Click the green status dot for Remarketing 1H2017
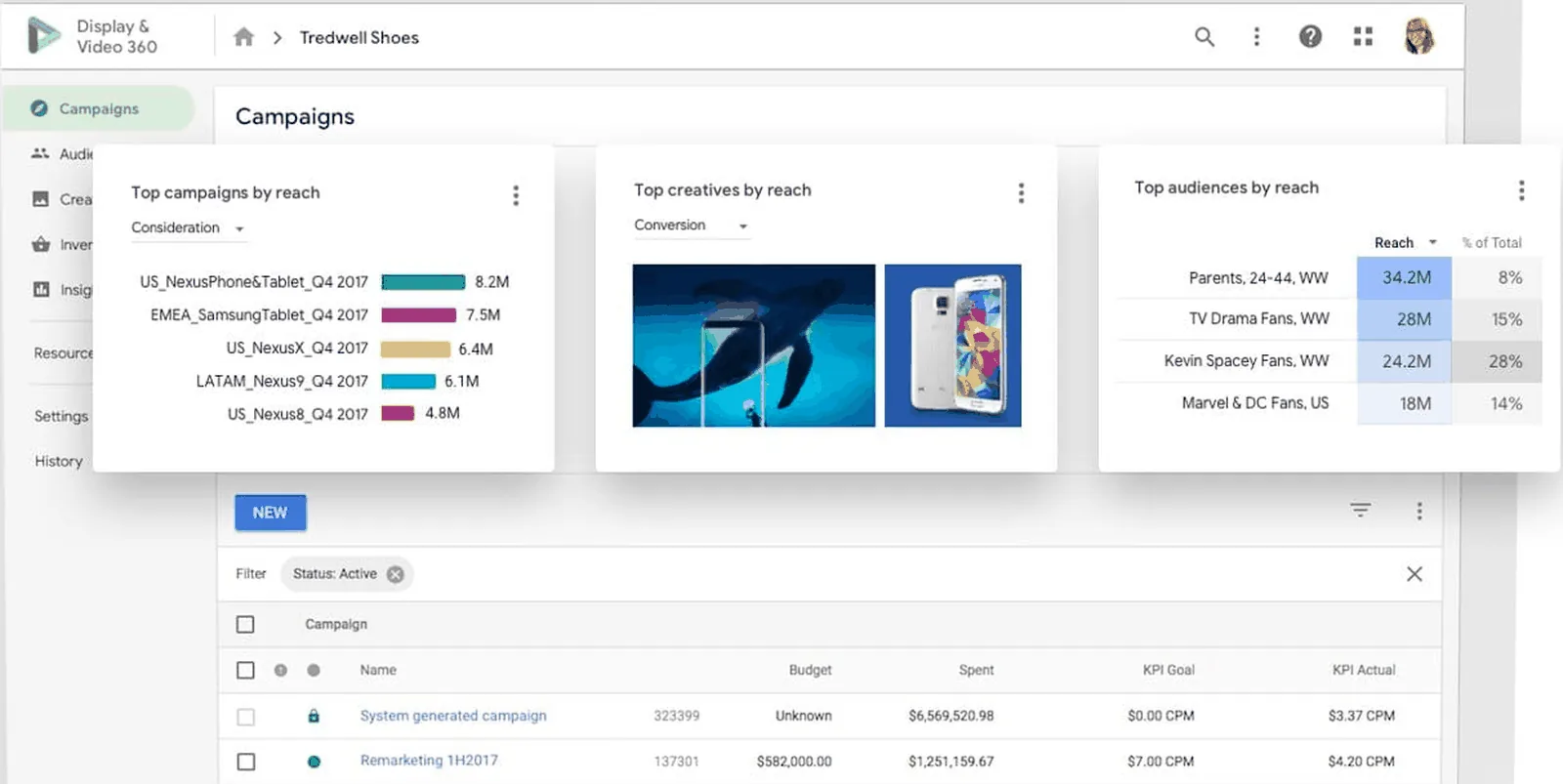This screenshot has width=1563, height=784. [314, 762]
